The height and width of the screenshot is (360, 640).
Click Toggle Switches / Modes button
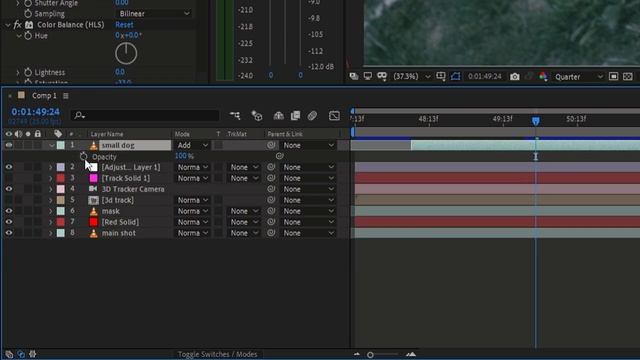pyautogui.click(x=218, y=354)
